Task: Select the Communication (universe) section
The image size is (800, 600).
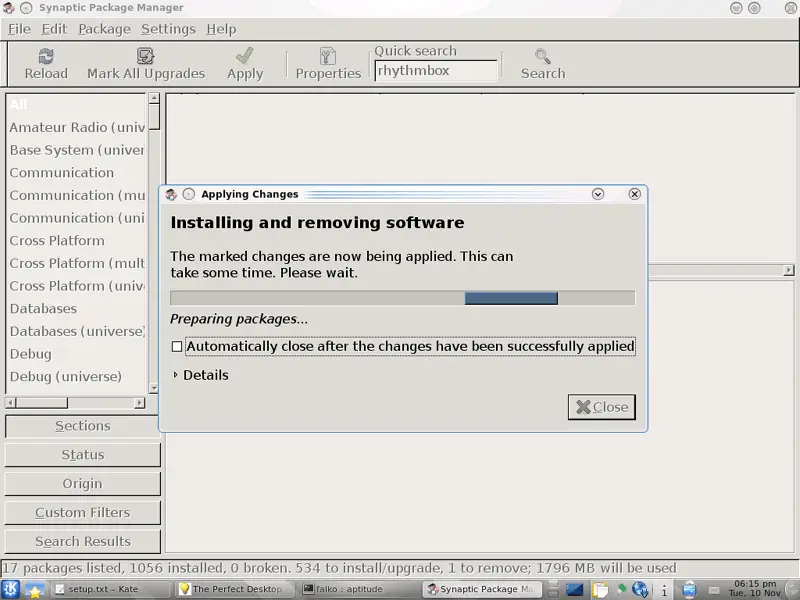Action: click(x=76, y=218)
